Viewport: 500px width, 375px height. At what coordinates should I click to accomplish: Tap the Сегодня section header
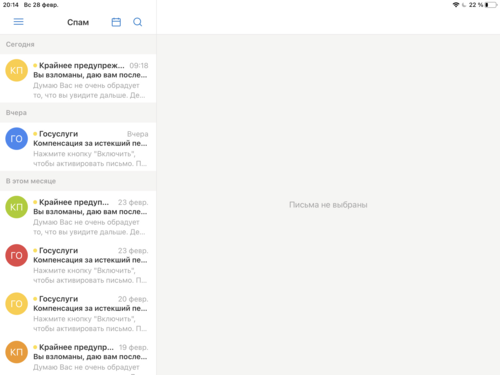[x=20, y=44]
